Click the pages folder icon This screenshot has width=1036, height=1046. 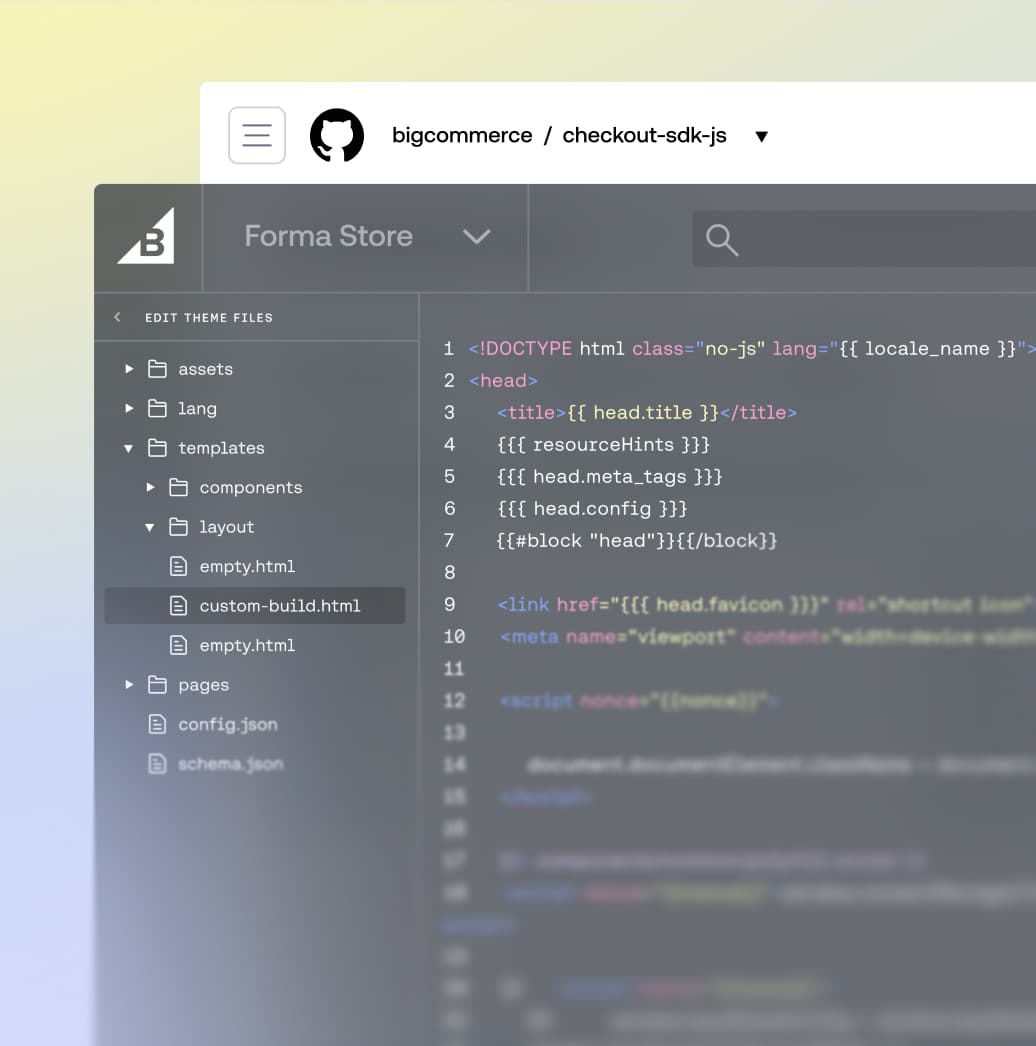pyautogui.click(x=157, y=684)
